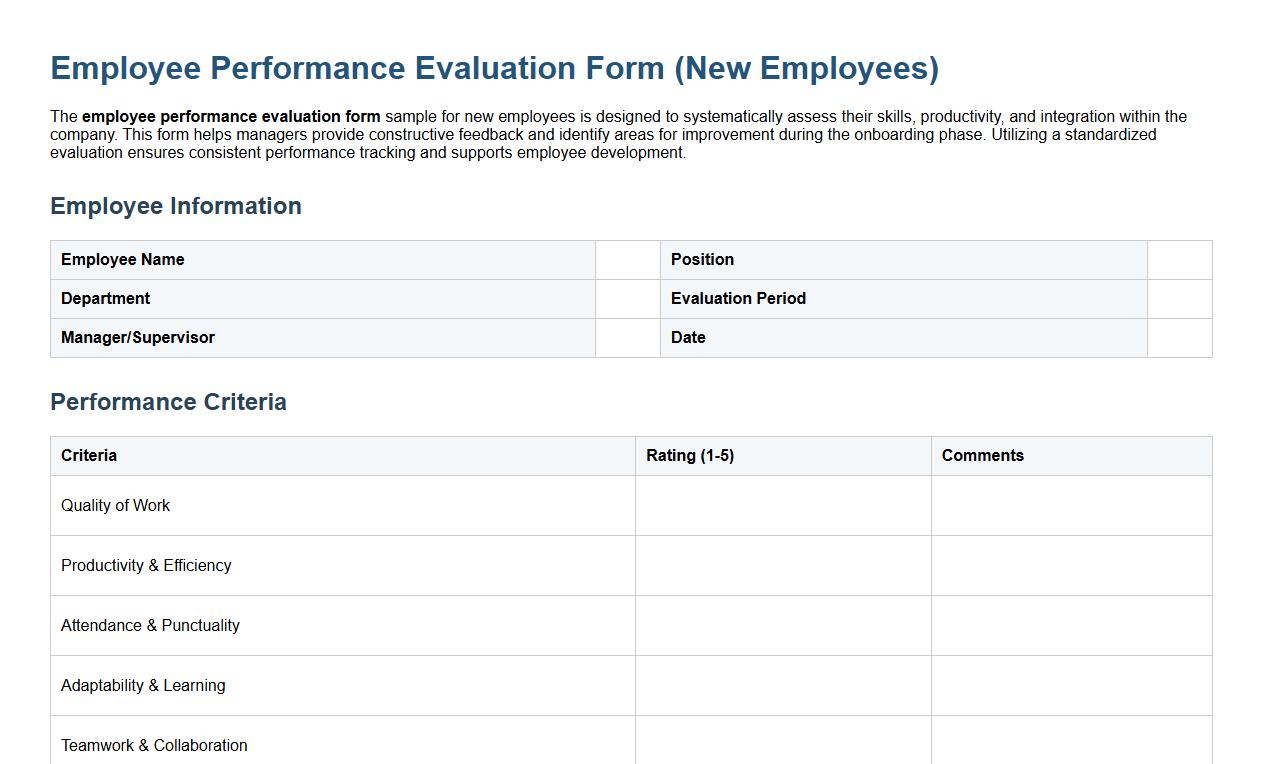Select the Rating cell for Quality of Work
Viewport: 1263px width, 764px height.
(783, 505)
